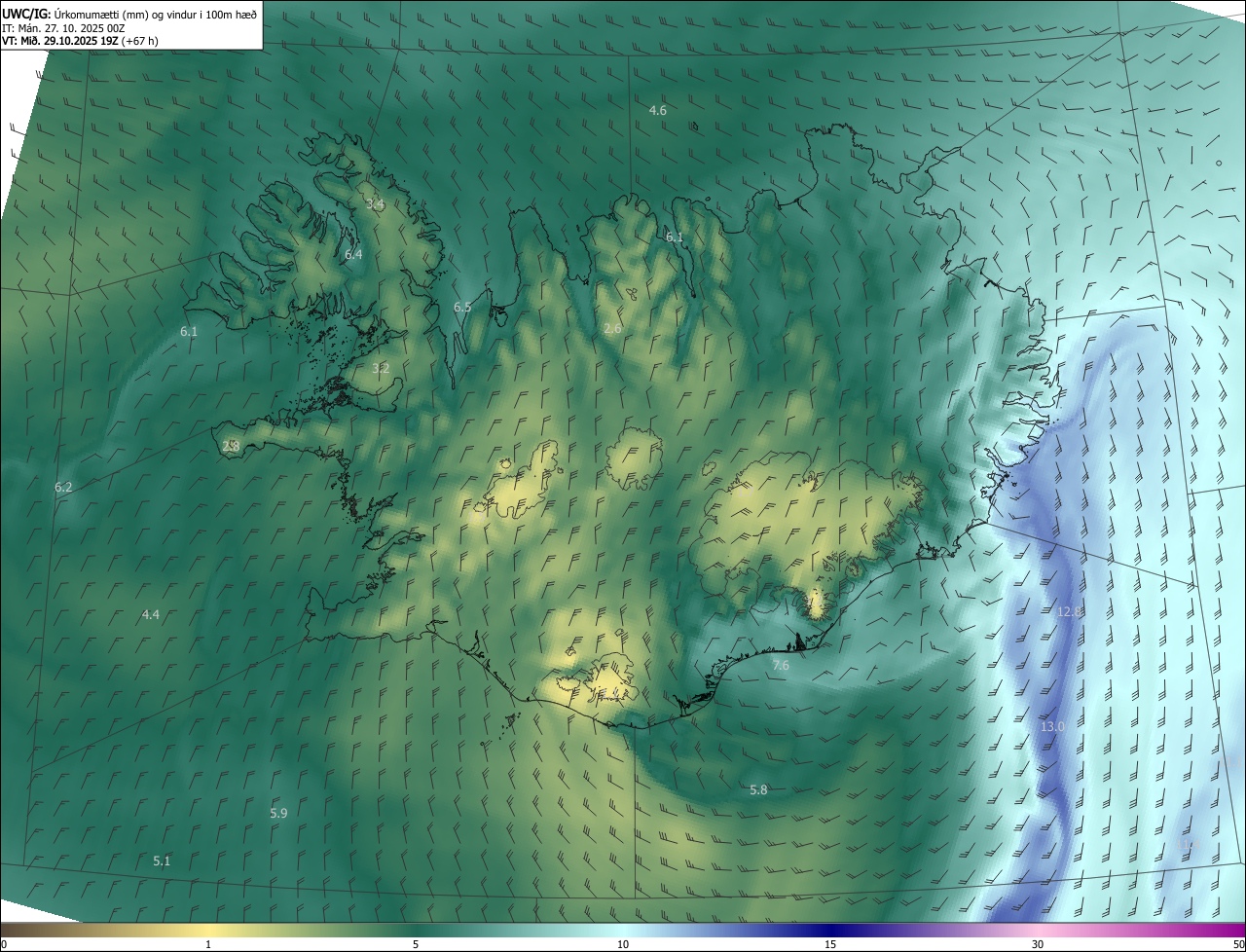
Task: Select the valid time line 'VT: Mið. 29.10.2025 19Z (+67 h)'
Action: point(80,41)
